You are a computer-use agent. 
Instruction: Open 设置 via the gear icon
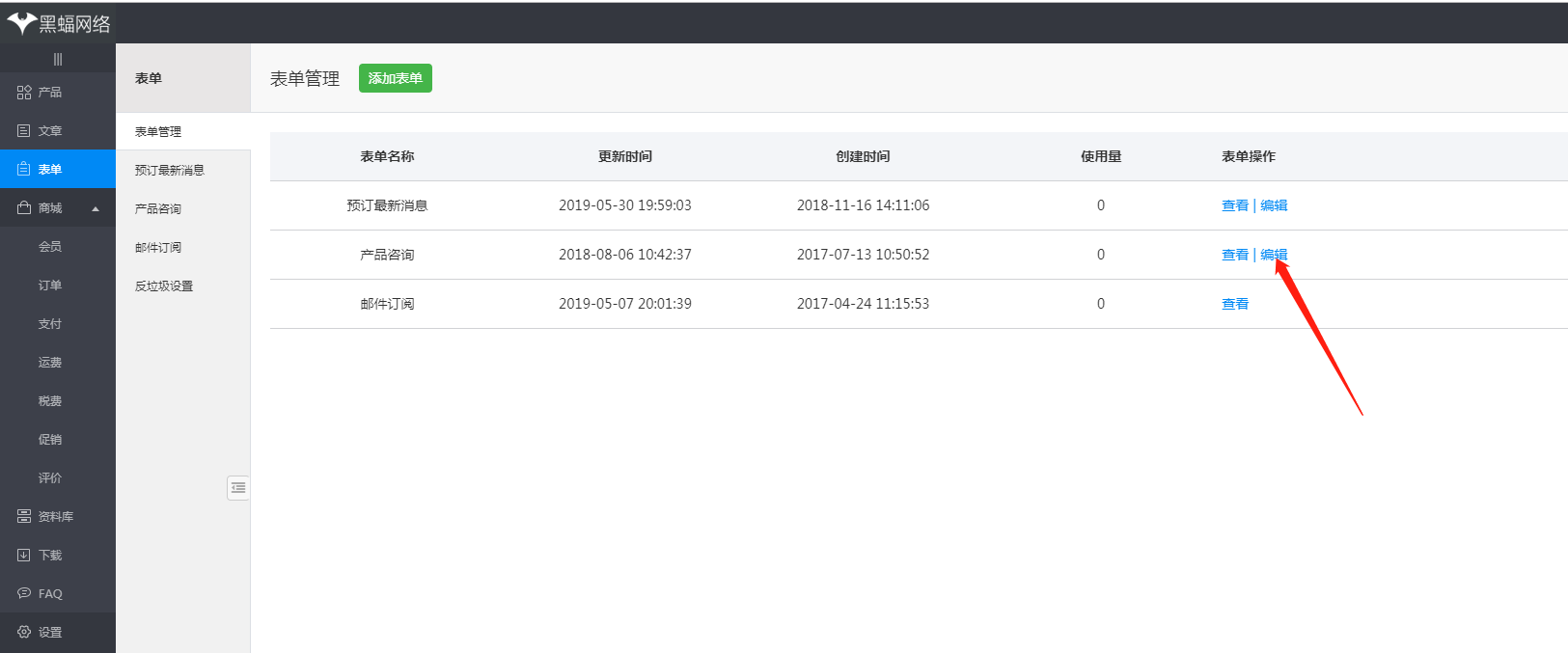tap(24, 633)
